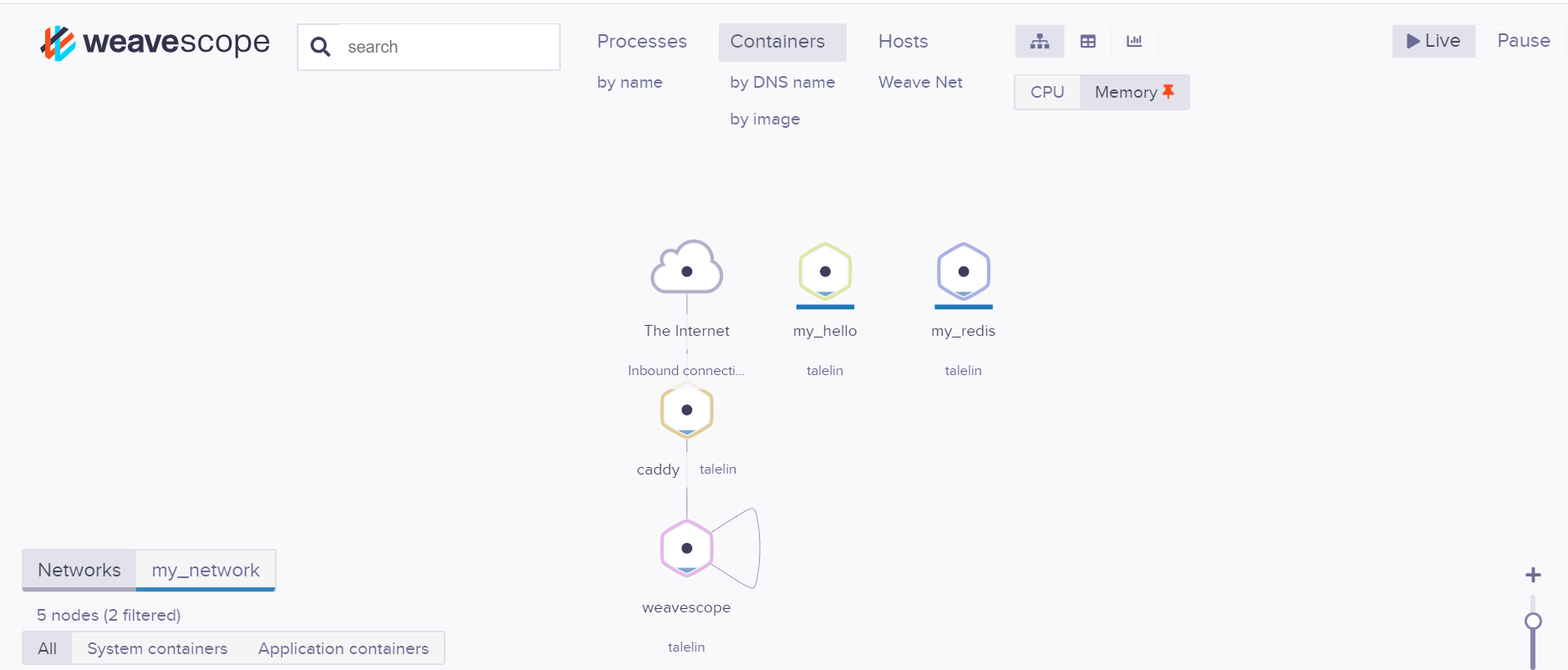
Task: Select the caddy container hexagon
Action: [x=687, y=410]
